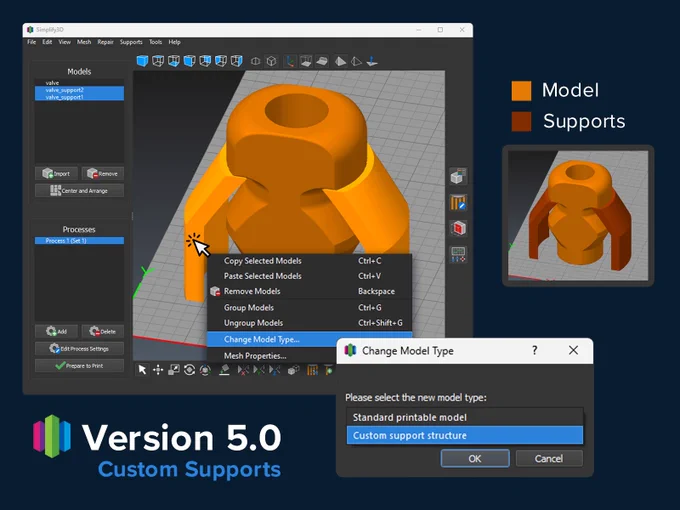Select 'valve_support1' in Models list
Screen dimensions: 680x510
pos(79,97)
